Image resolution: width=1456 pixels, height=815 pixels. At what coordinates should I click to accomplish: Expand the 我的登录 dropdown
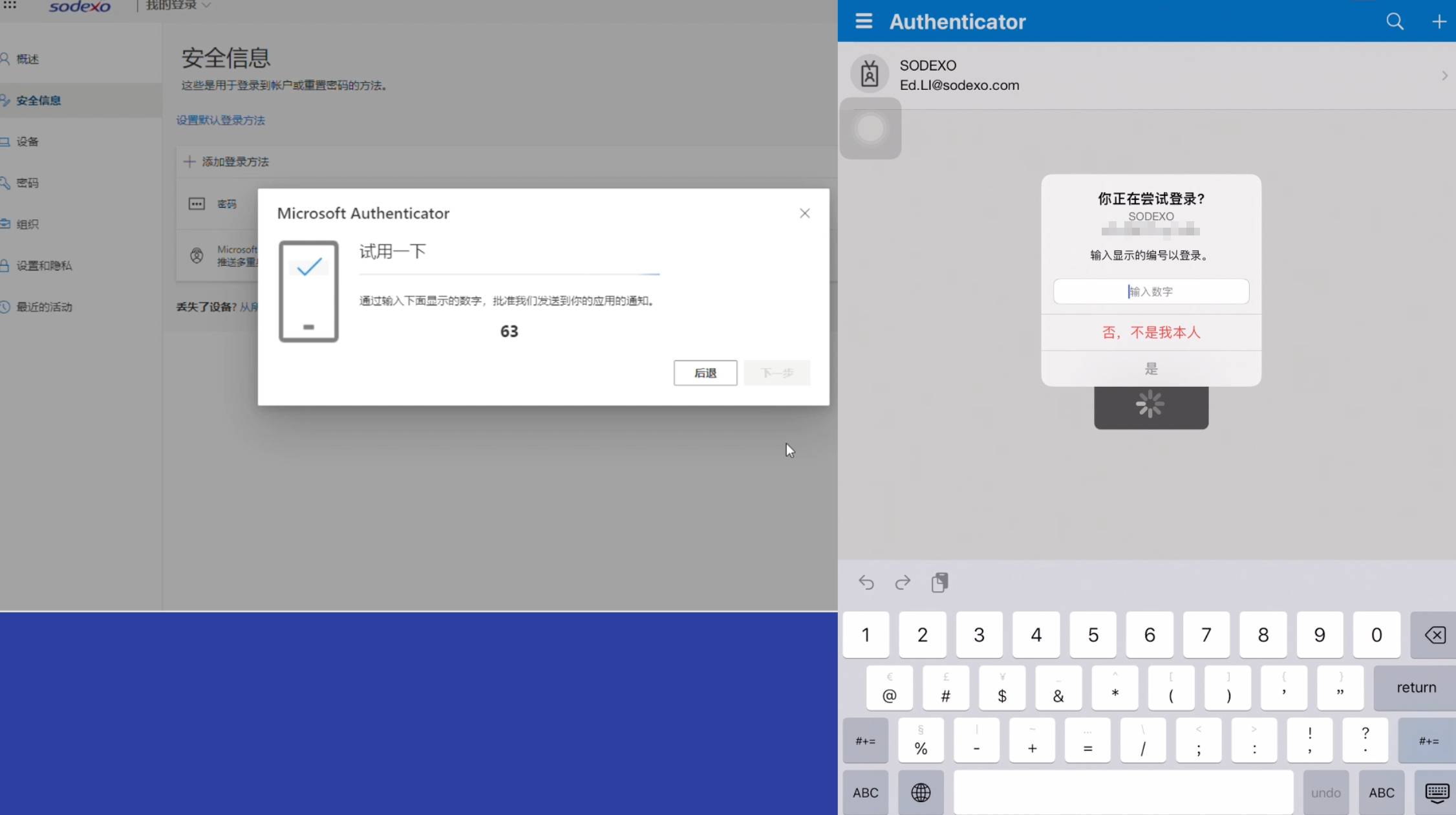(x=178, y=5)
